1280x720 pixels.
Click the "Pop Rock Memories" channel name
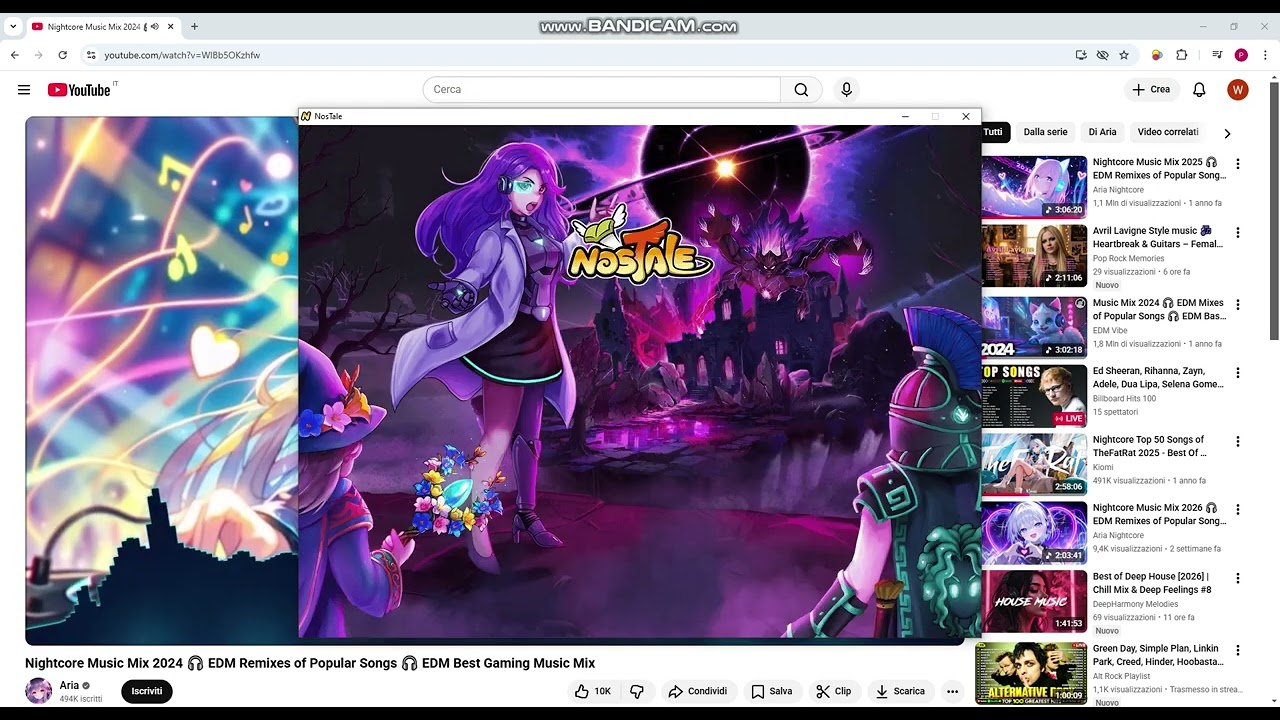tap(1128, 259)
